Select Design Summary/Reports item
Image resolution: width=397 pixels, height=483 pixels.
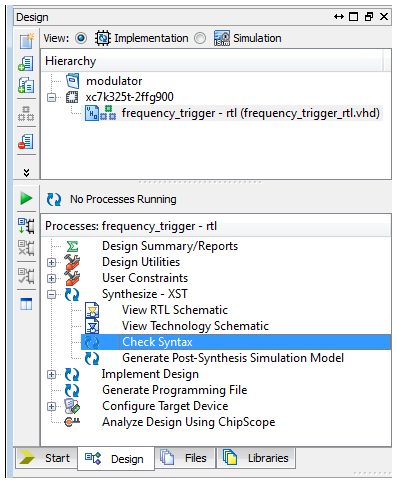coord(170,246)
